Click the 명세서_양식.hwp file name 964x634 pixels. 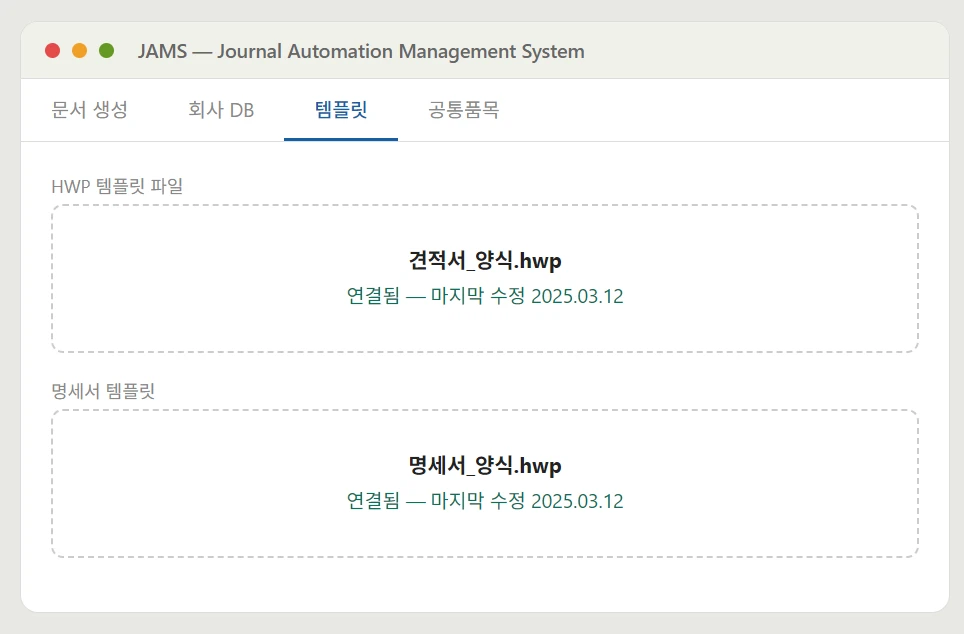(x=485, y=466)
